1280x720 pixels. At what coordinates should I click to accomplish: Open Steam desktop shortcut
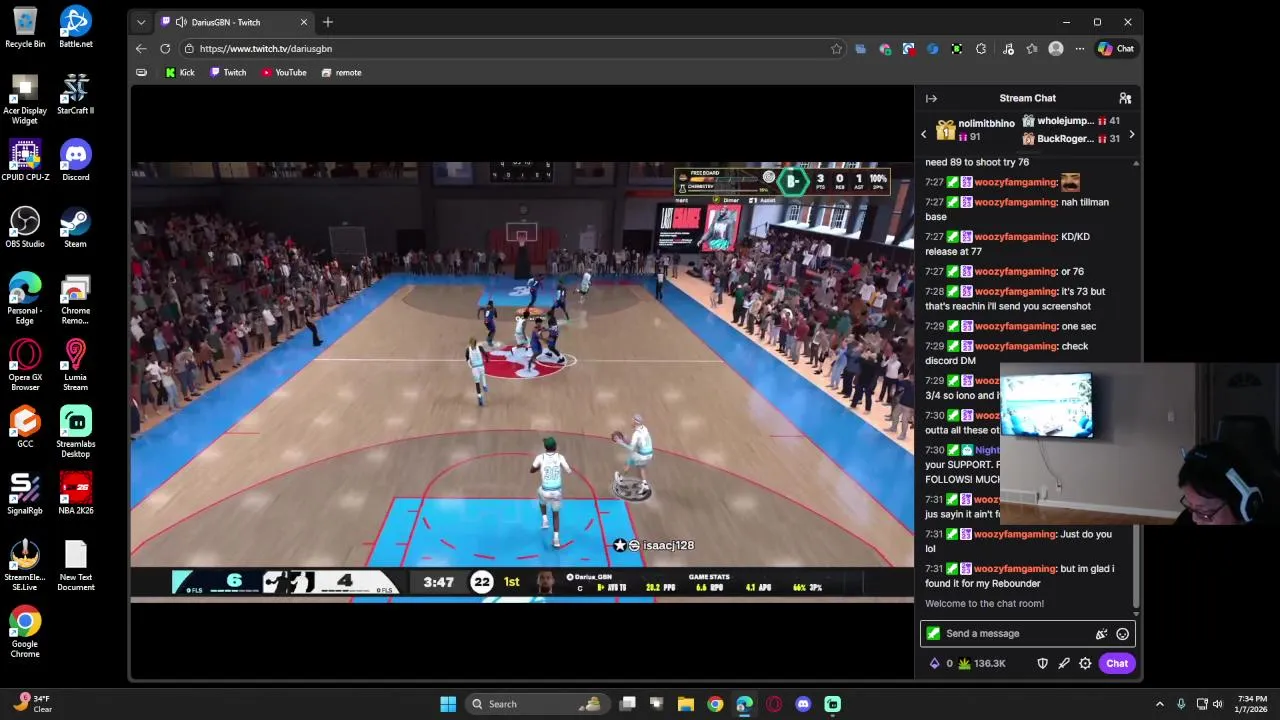tap(75, 227)
